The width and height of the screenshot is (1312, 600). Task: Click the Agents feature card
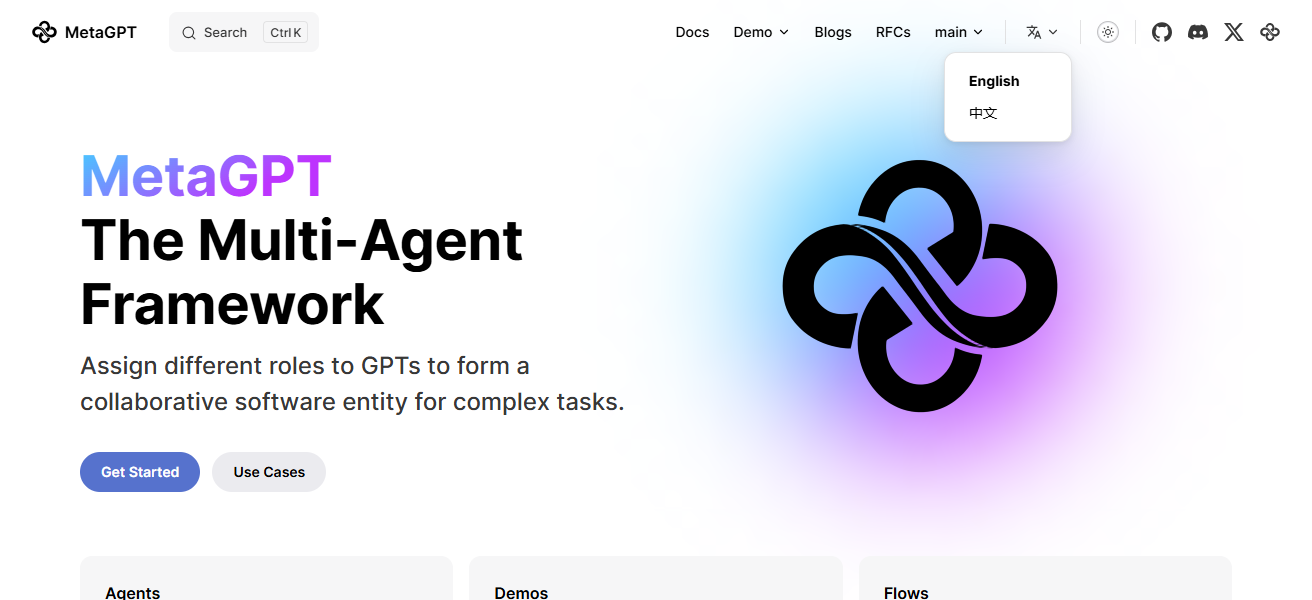[x=266, y=578]
